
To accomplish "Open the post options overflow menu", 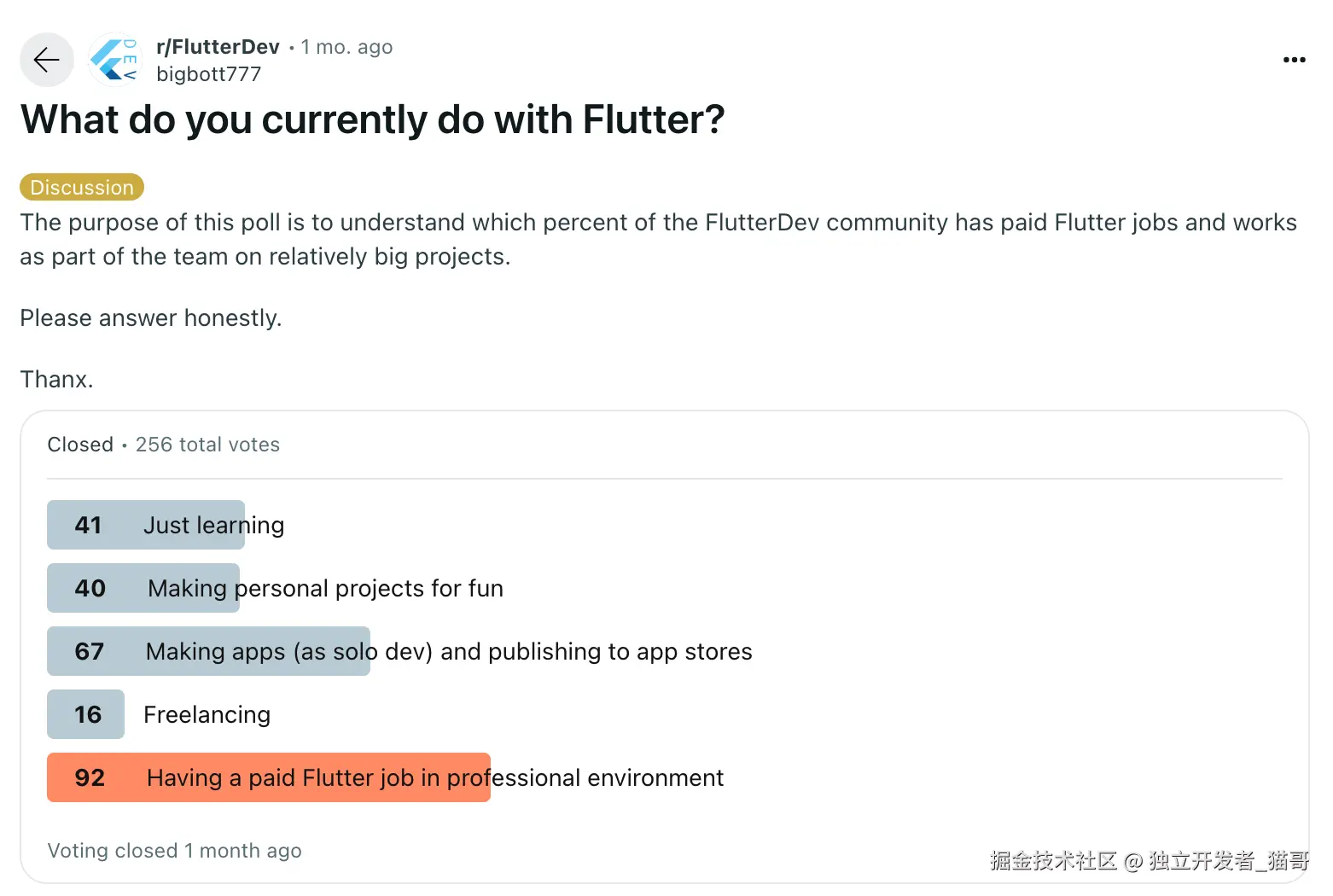I will (1294, 60).
